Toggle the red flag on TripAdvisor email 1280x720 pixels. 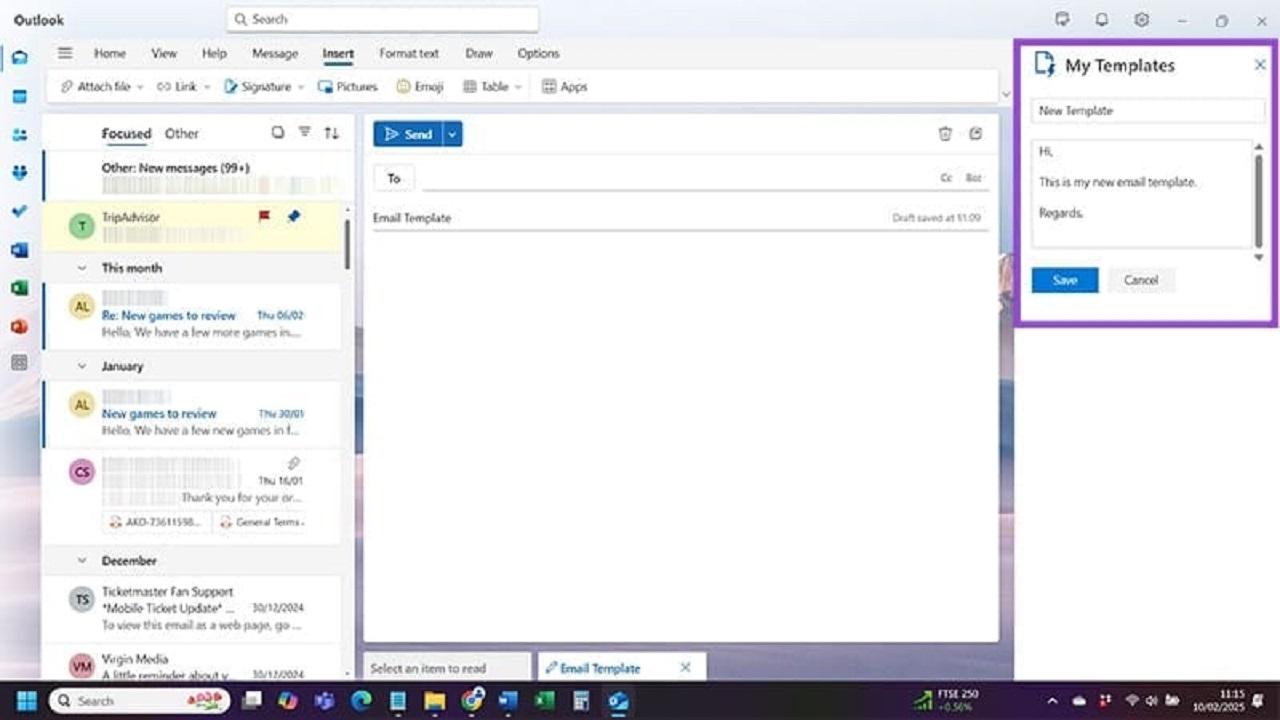(264, 217)
